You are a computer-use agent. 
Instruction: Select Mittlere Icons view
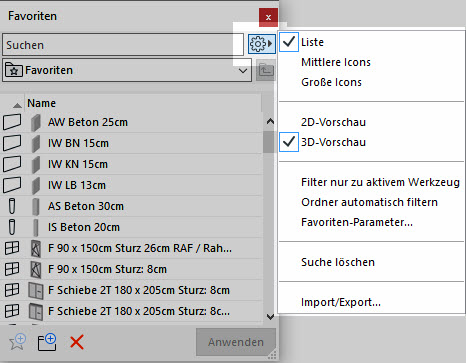pos(372,62)
